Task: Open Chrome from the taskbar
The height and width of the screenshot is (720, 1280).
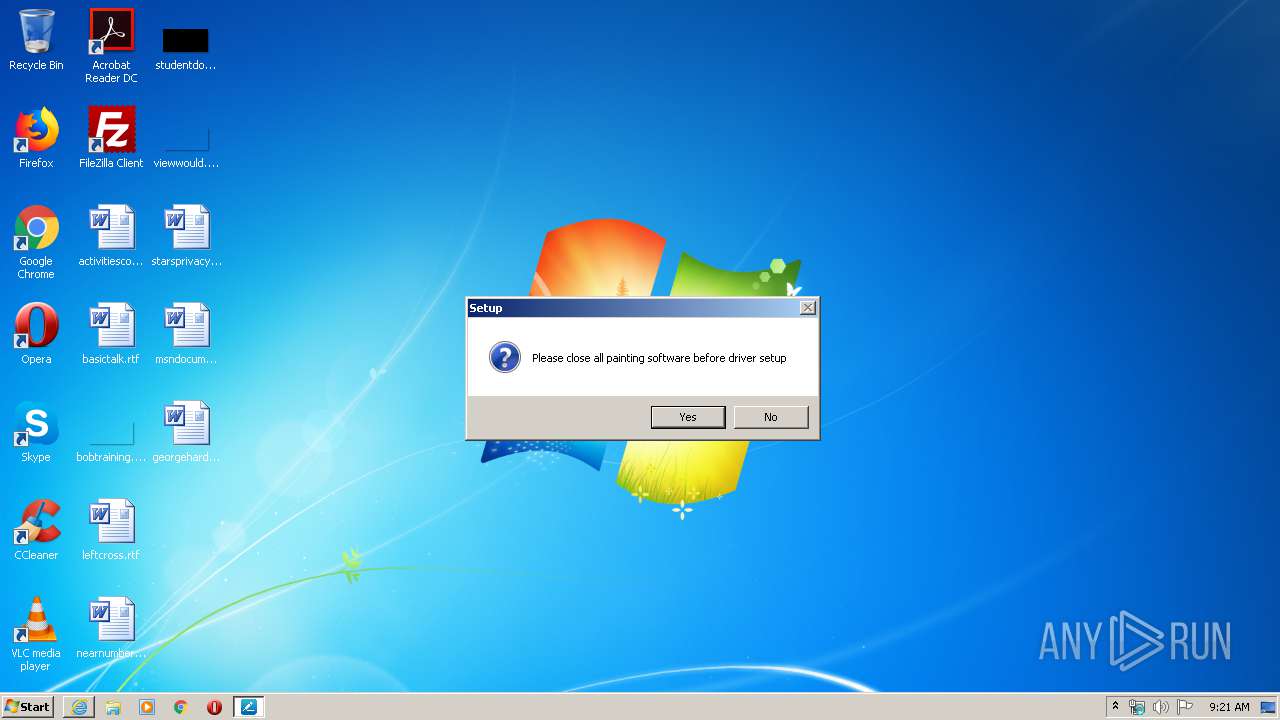Action: [181, 707]
